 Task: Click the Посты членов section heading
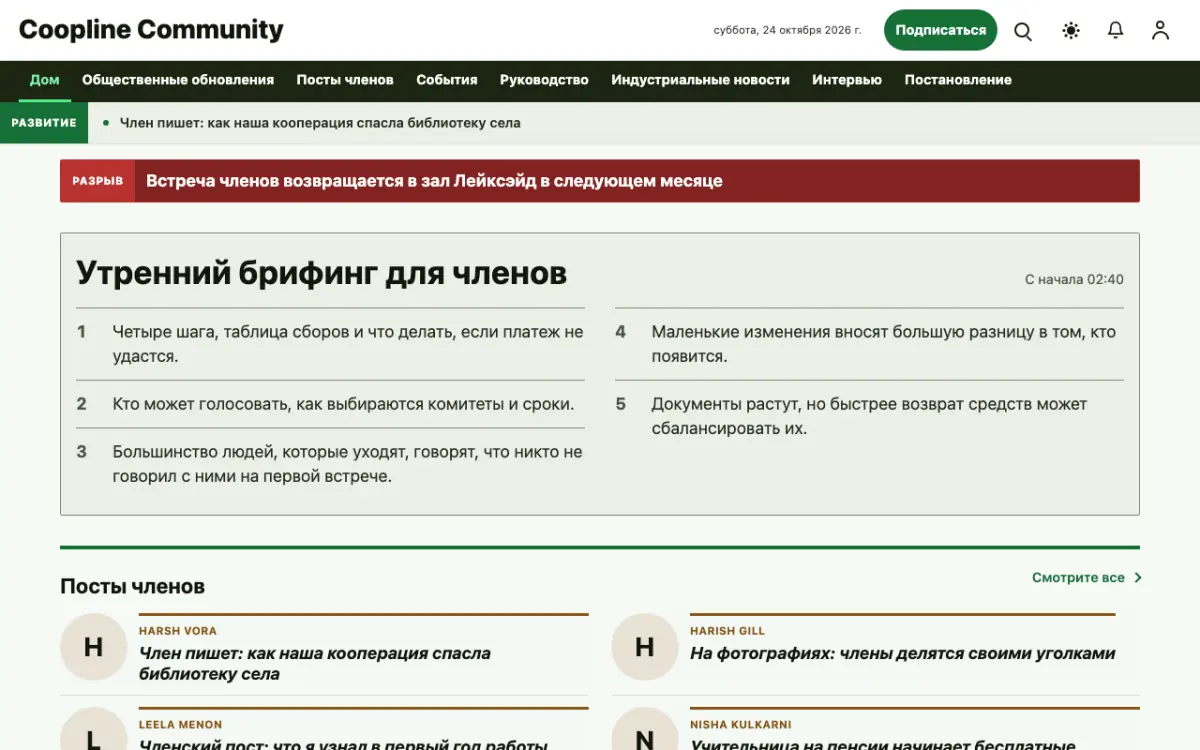(132, 586)
